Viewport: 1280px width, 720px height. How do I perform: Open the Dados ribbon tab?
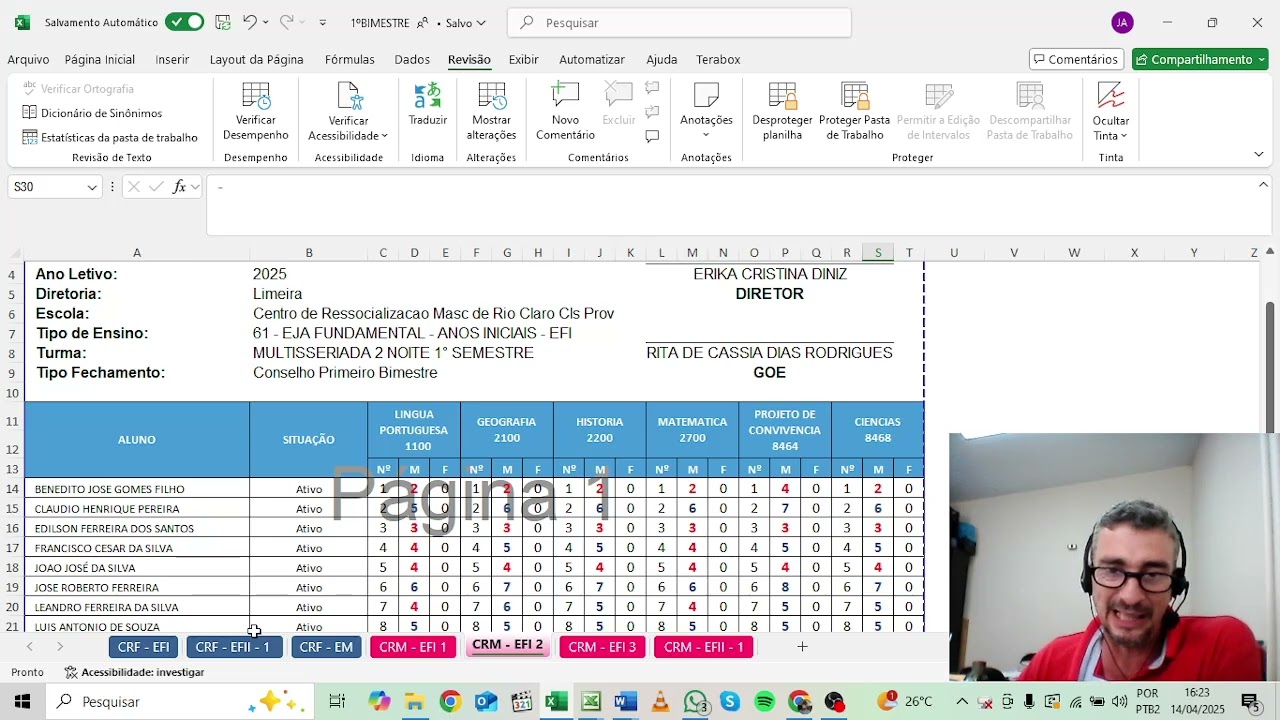pos(412,60)
